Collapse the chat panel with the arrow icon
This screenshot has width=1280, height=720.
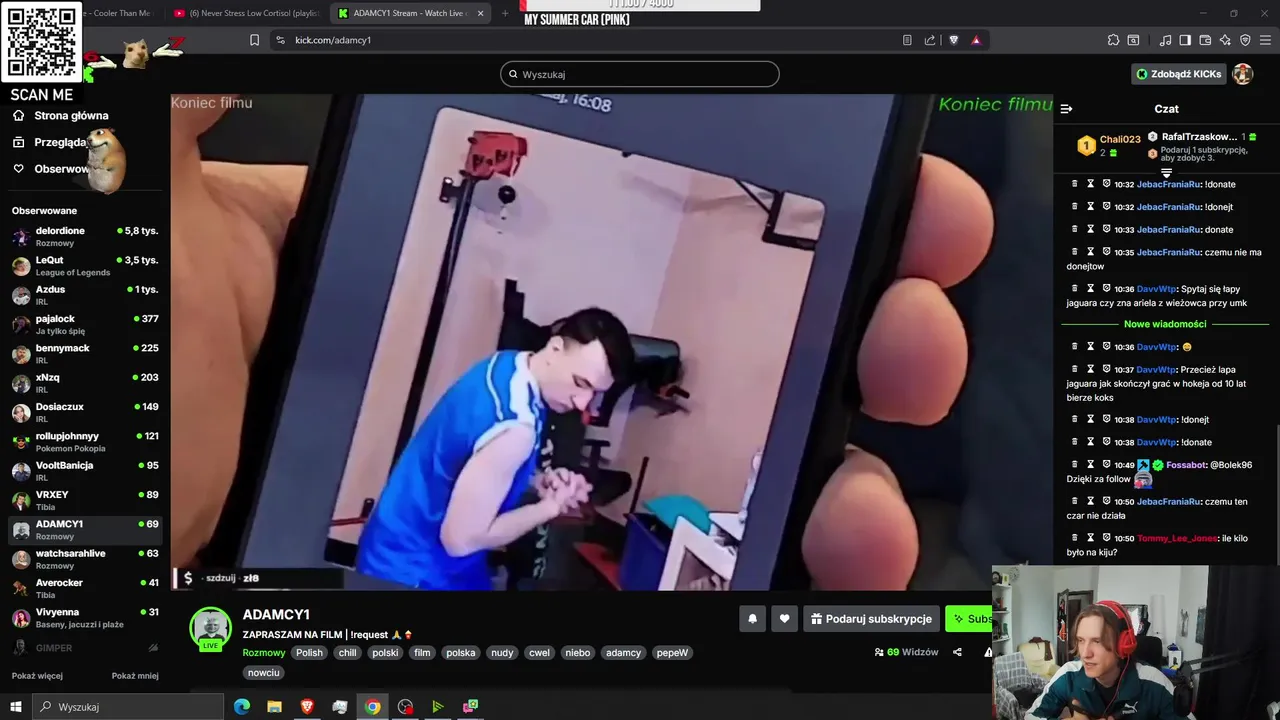1066,109
